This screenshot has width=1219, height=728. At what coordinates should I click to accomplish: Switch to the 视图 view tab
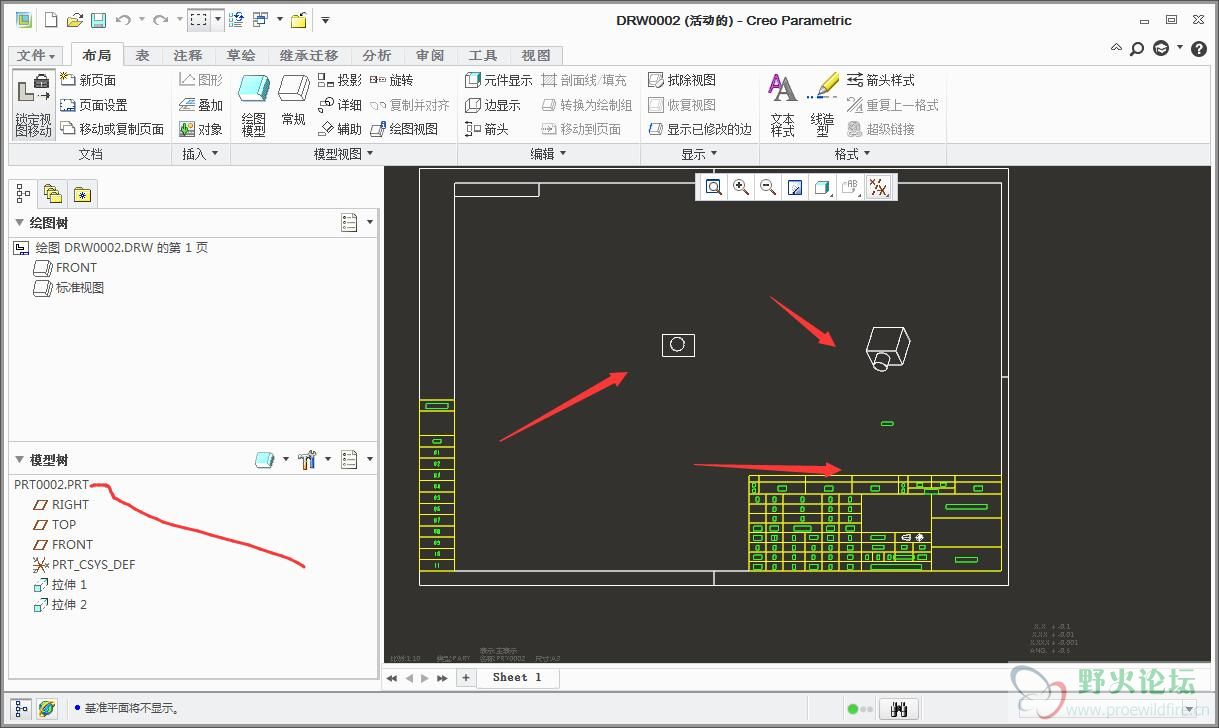tap(536, 56)
